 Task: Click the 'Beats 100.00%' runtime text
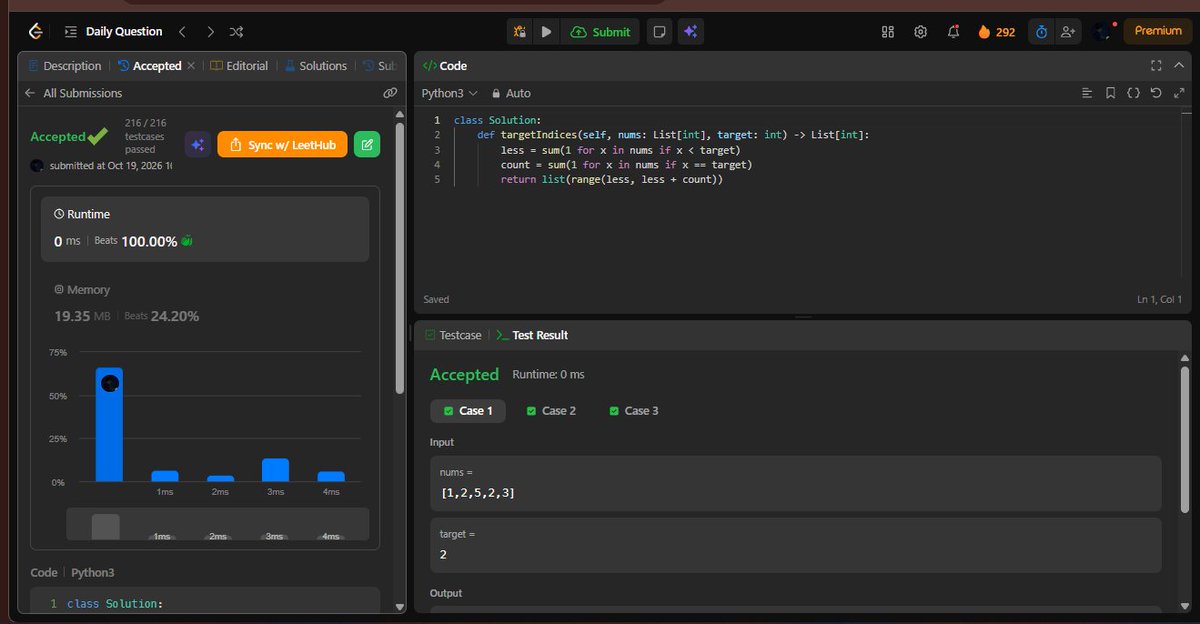tap(136, 242)
